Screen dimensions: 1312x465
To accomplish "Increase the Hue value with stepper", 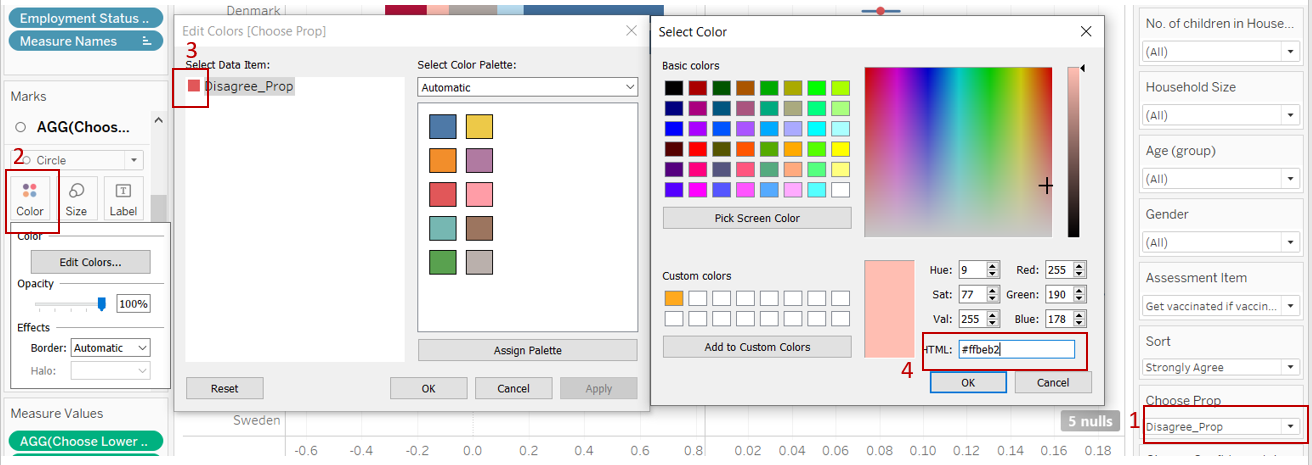I will 992,266.
